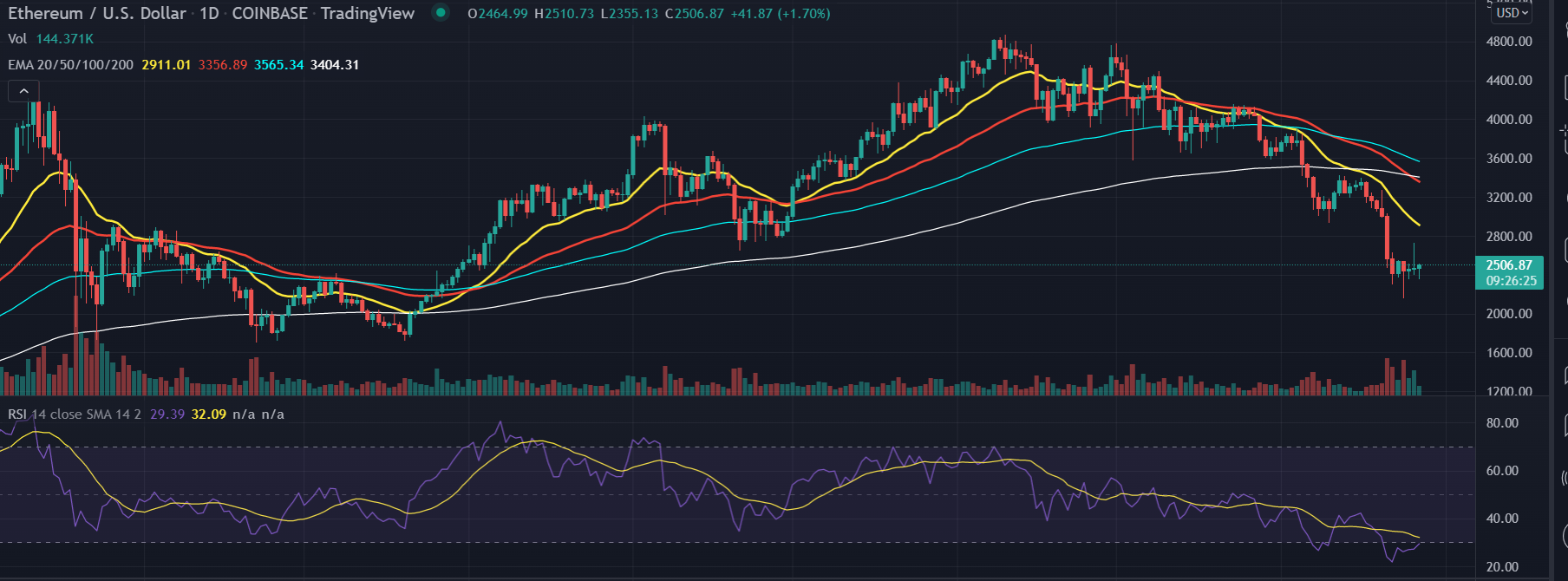Select the EMA 20/50/100/200 indicator legend
The width and height of the screenshot is (1568, 581).
[x=70, y=65]
